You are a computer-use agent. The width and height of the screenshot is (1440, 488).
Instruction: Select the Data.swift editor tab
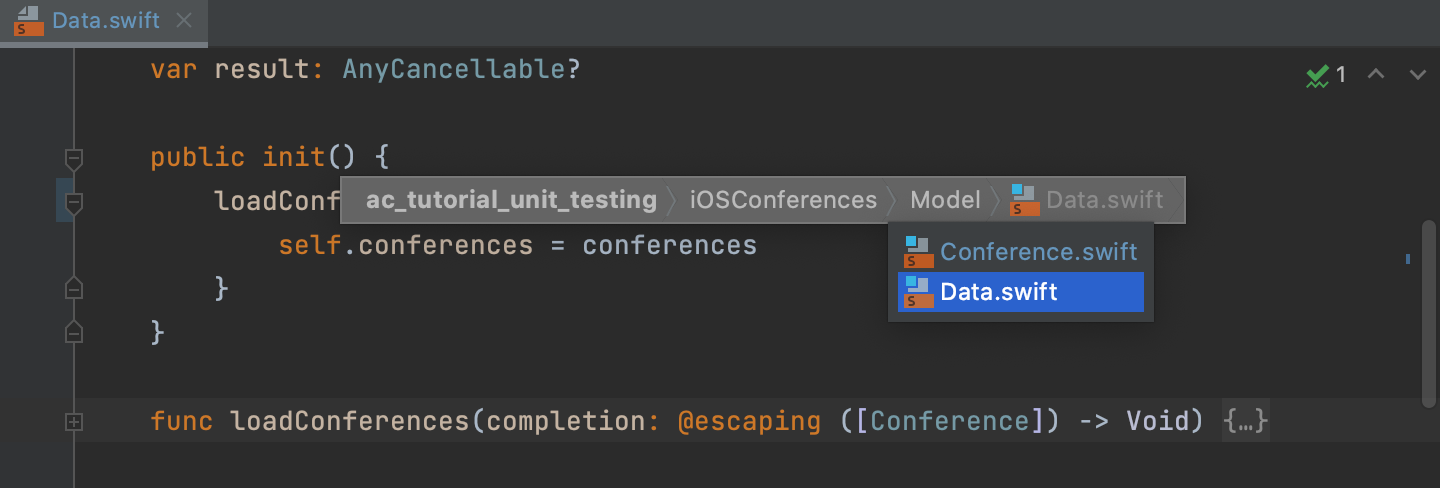click(x=105, y=21)
